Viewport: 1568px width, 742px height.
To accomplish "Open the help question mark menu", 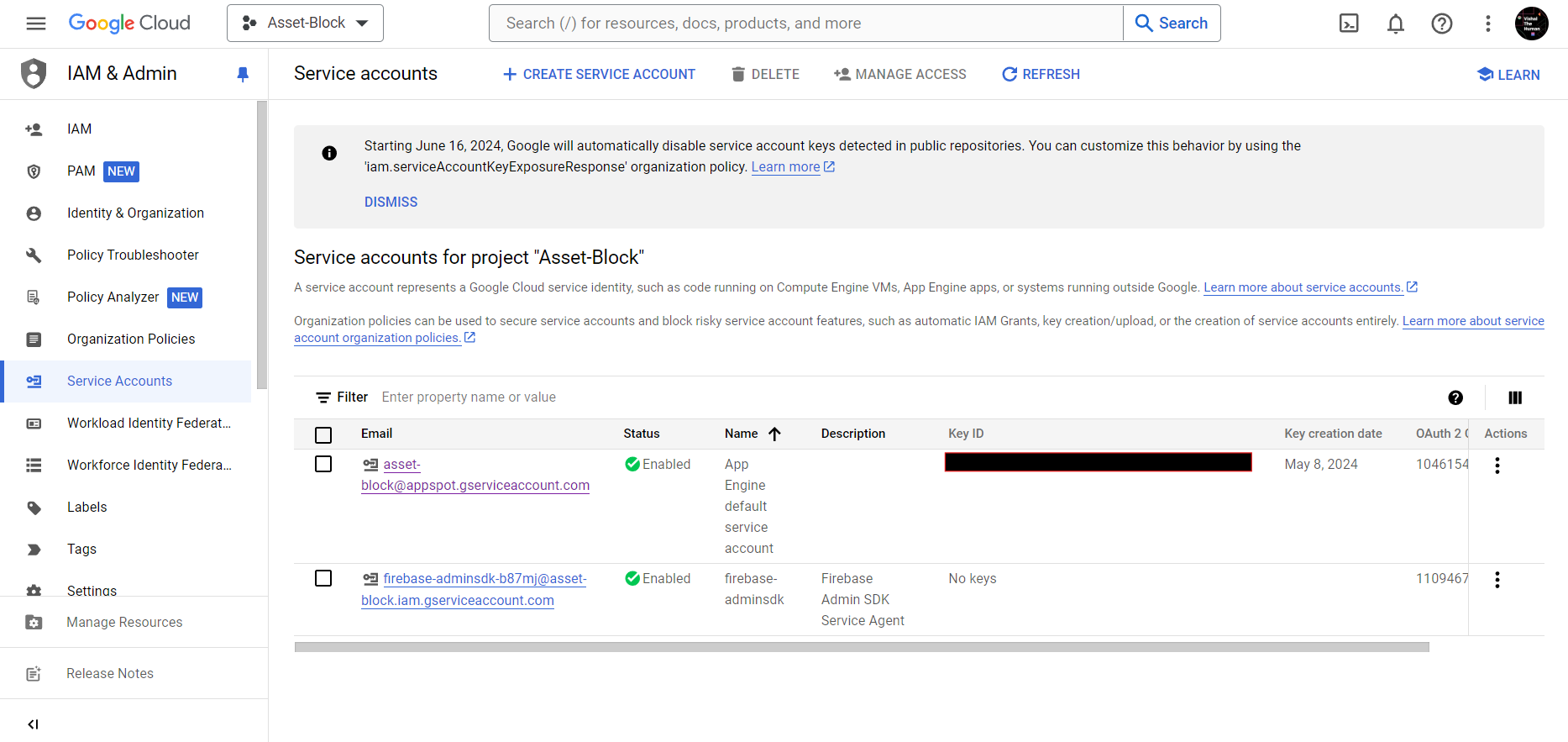I will 1442,24.
